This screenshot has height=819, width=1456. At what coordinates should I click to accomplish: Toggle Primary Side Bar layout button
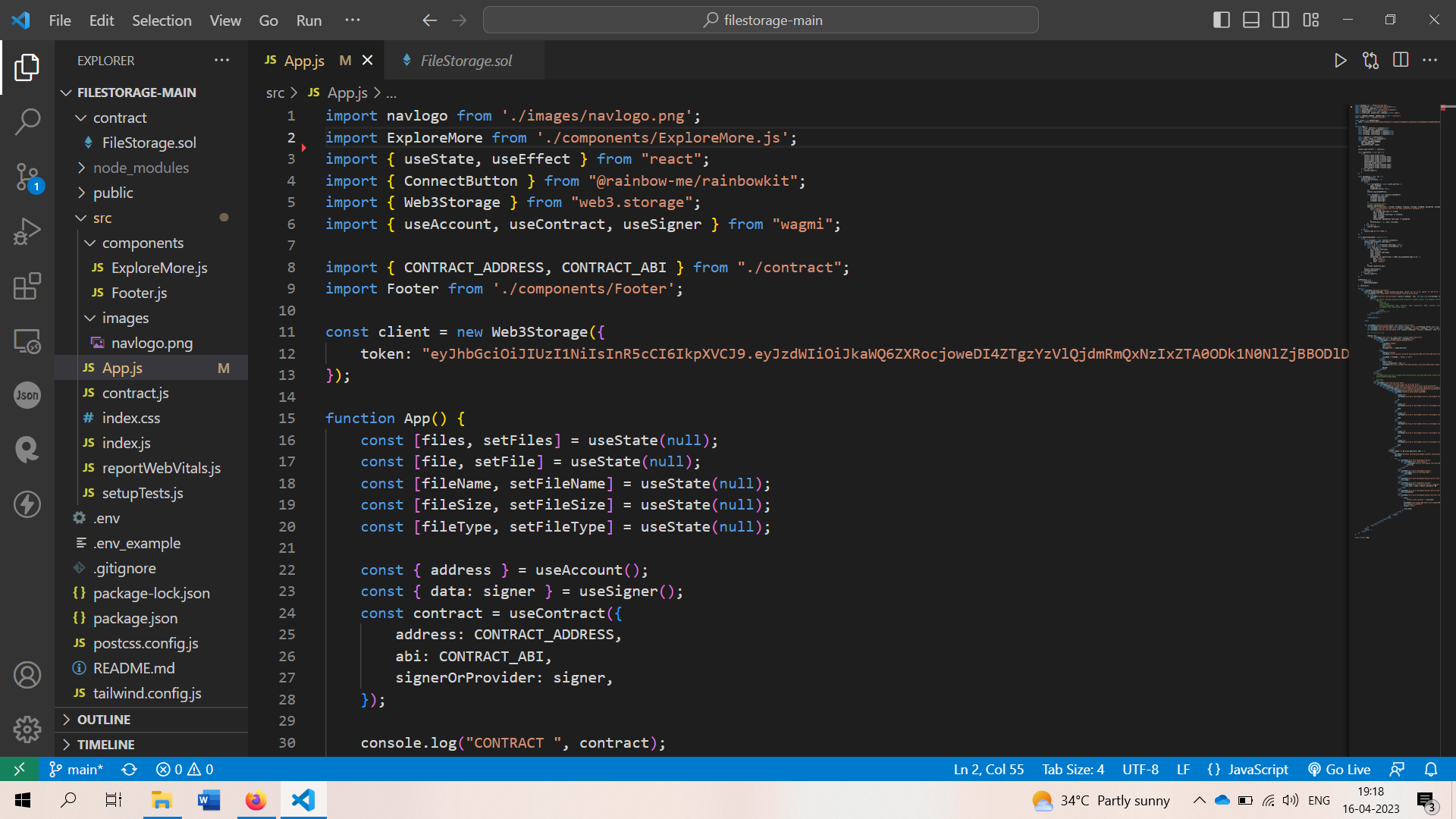tap(1221, 20)
